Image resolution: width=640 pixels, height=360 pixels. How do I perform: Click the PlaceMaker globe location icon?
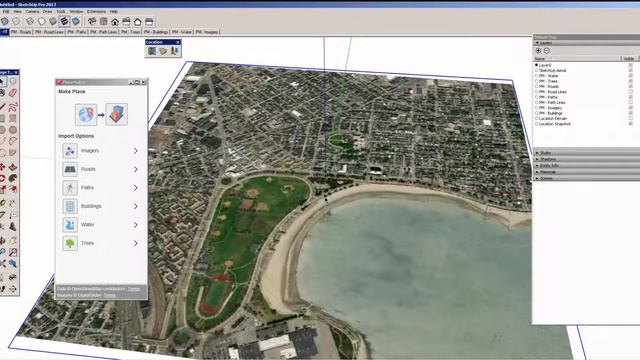click(86, 114)
